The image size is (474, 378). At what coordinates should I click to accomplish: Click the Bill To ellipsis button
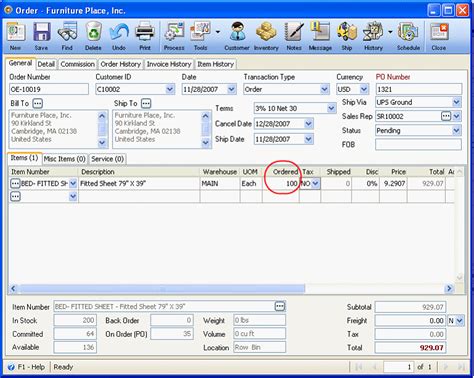point(38,103)
